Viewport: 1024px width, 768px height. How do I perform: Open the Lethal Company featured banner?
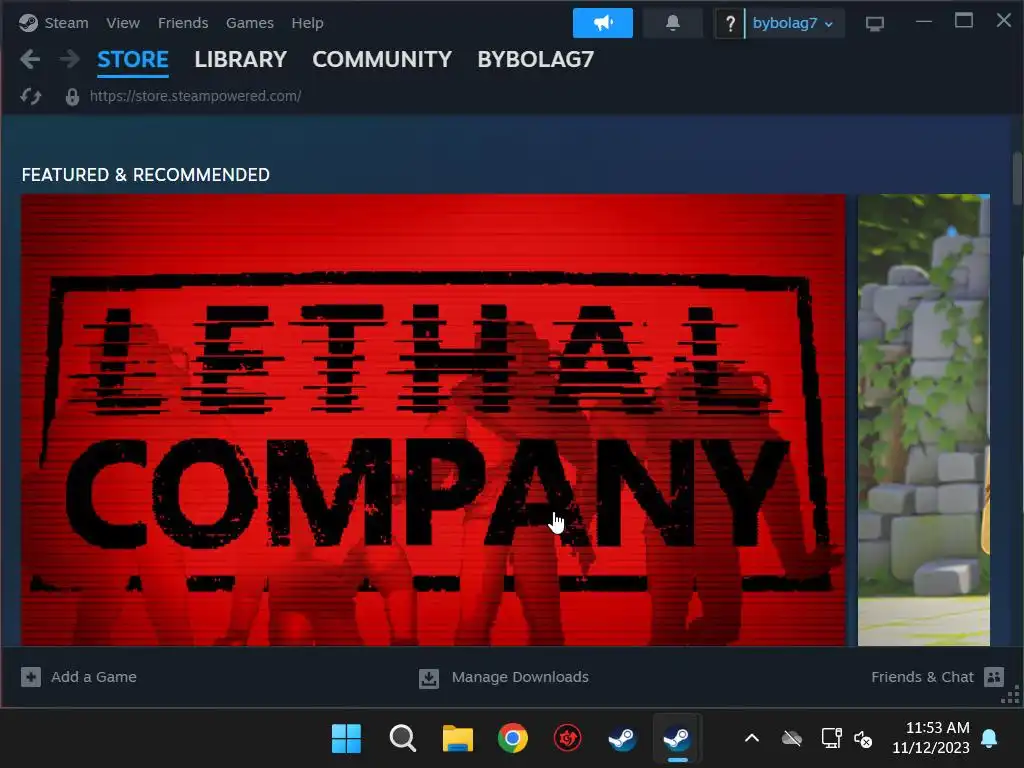coord(433,420)
